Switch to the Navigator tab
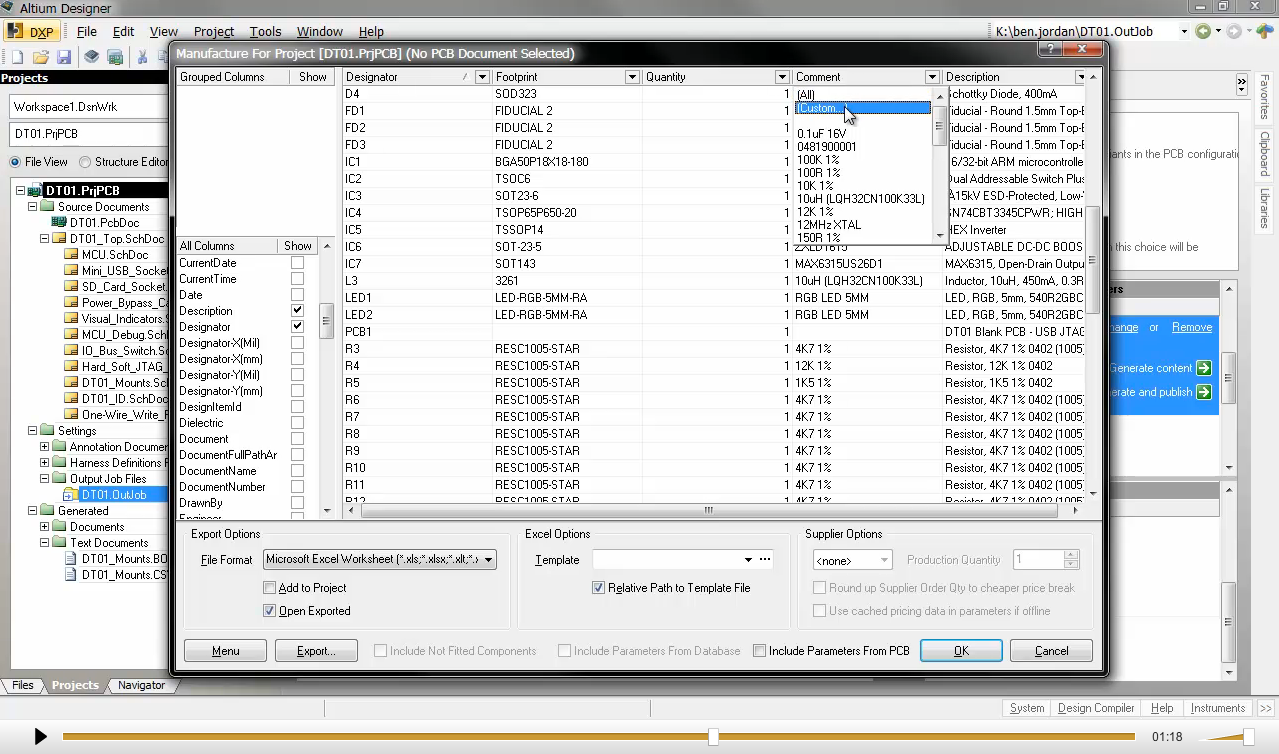 point(141,685)
